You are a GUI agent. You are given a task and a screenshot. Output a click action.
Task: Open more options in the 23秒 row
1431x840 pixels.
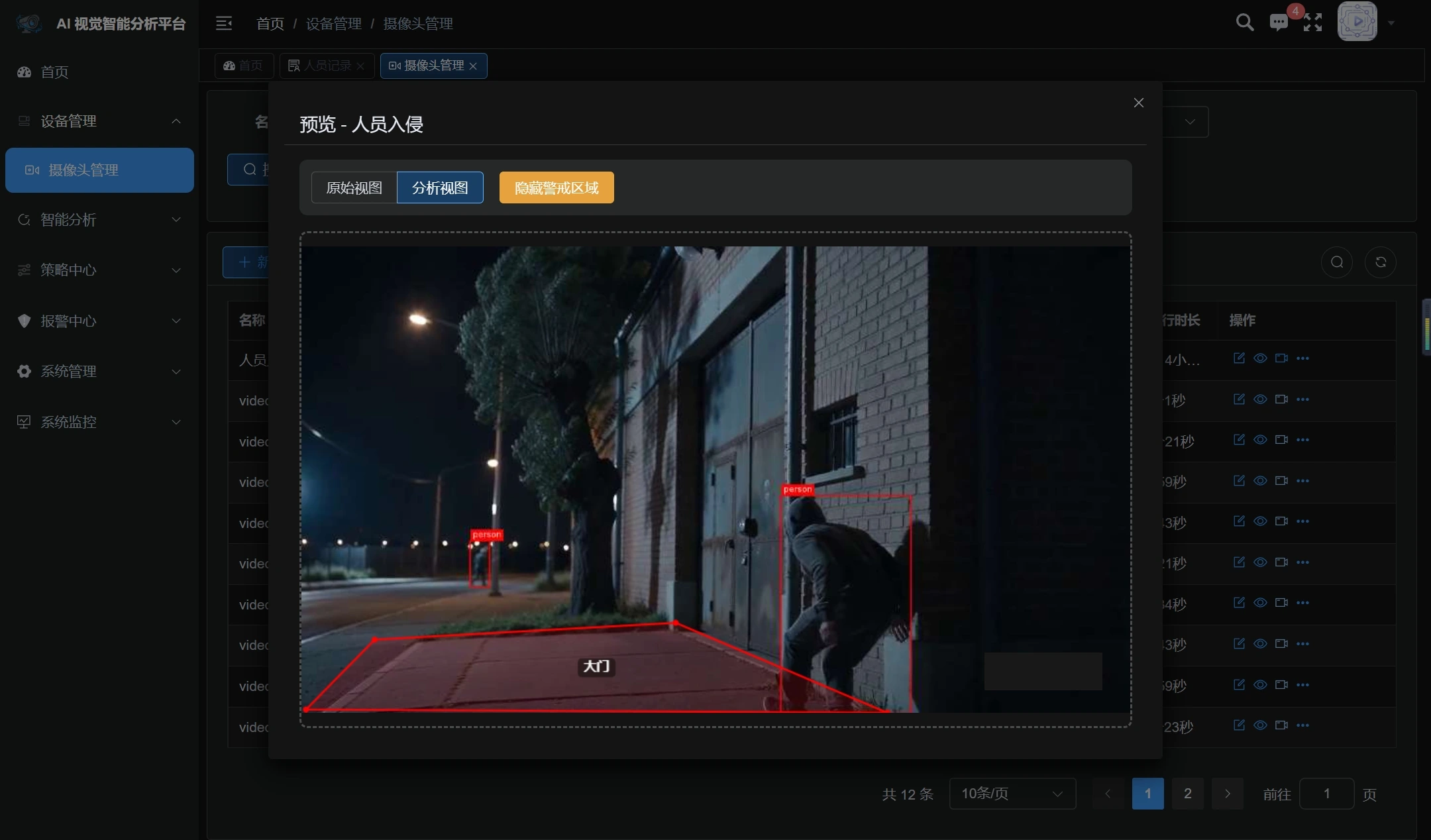pos(1302,725)
